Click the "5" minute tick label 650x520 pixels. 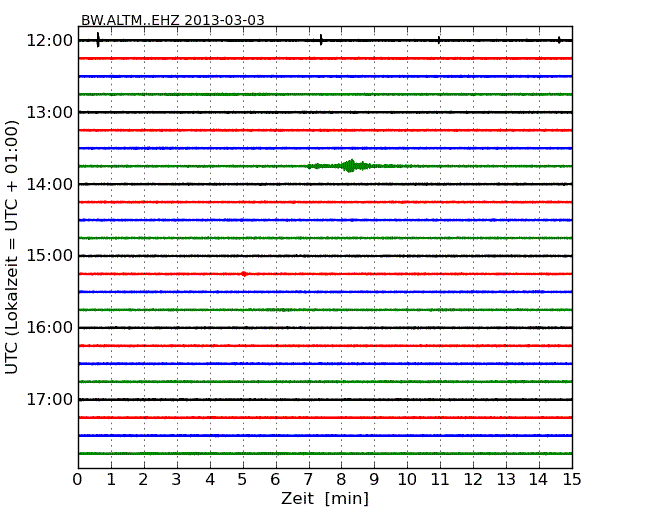click(243, 480)
